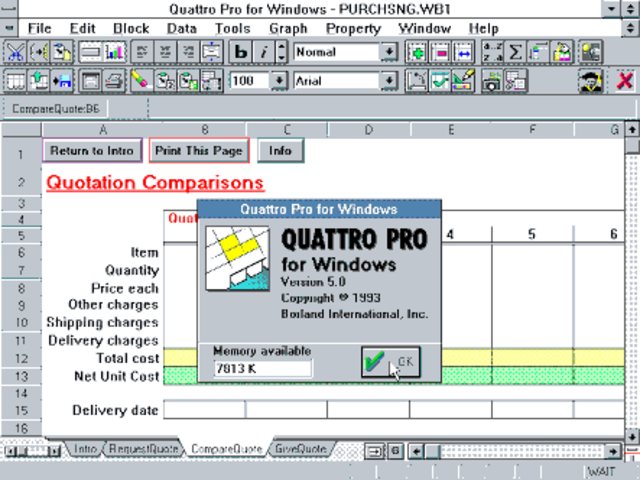The height and width of the screenshot is (480, 640).
Task: Open the Normal style dropdown arrow
Action: coord(389,52)
